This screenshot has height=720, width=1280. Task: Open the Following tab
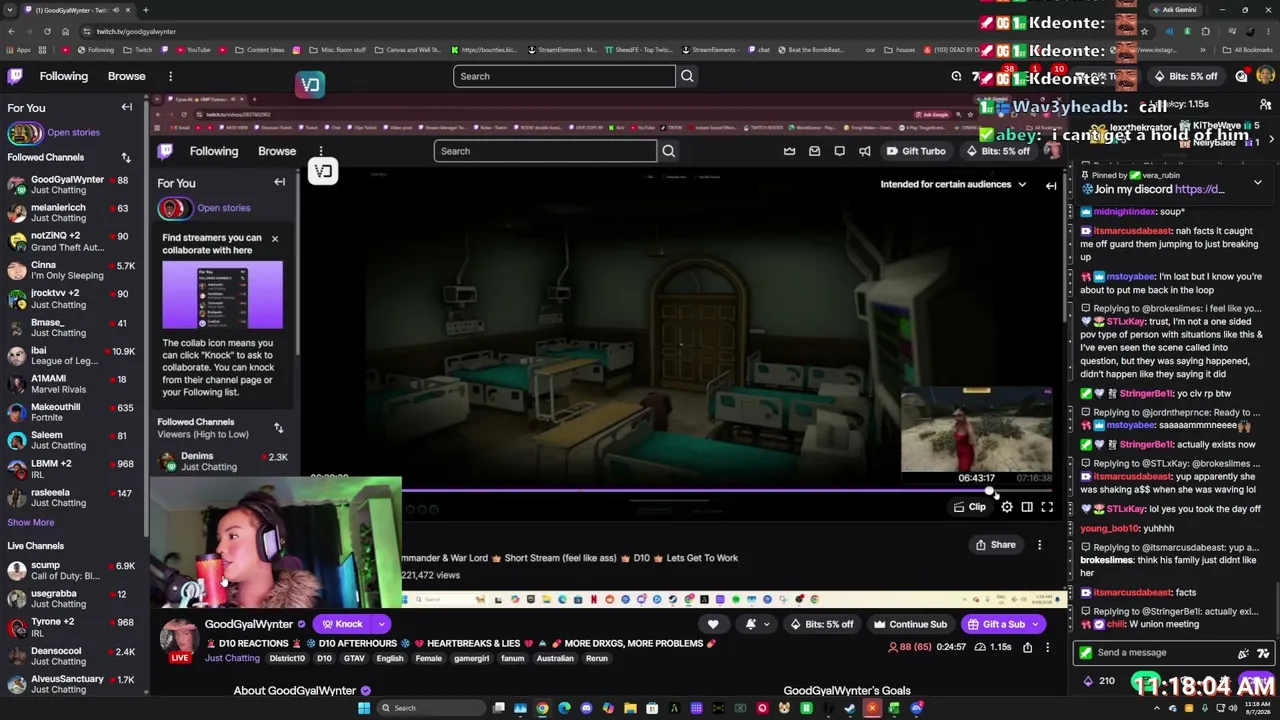63,76
